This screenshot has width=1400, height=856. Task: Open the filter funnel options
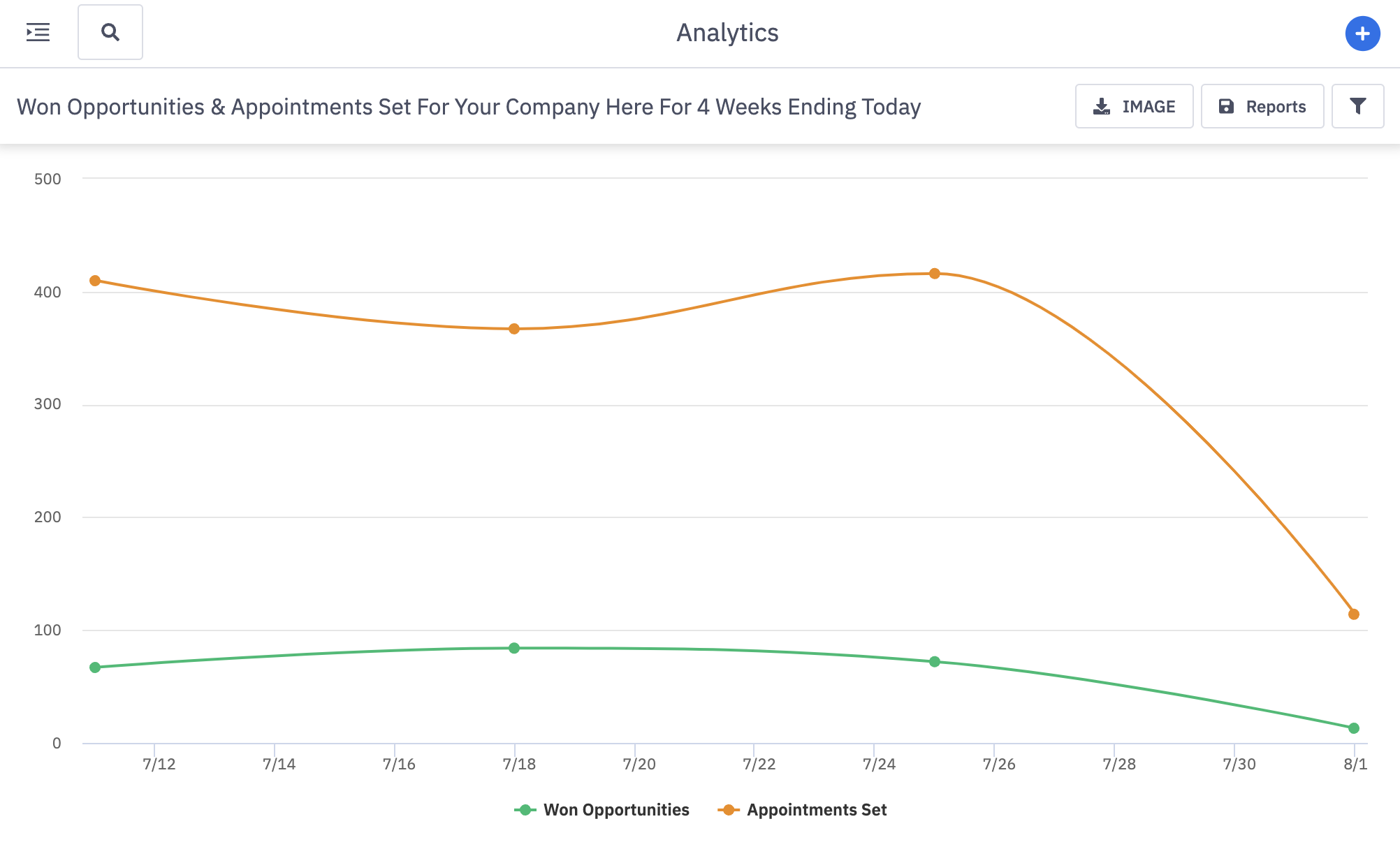click(1357, 106)
